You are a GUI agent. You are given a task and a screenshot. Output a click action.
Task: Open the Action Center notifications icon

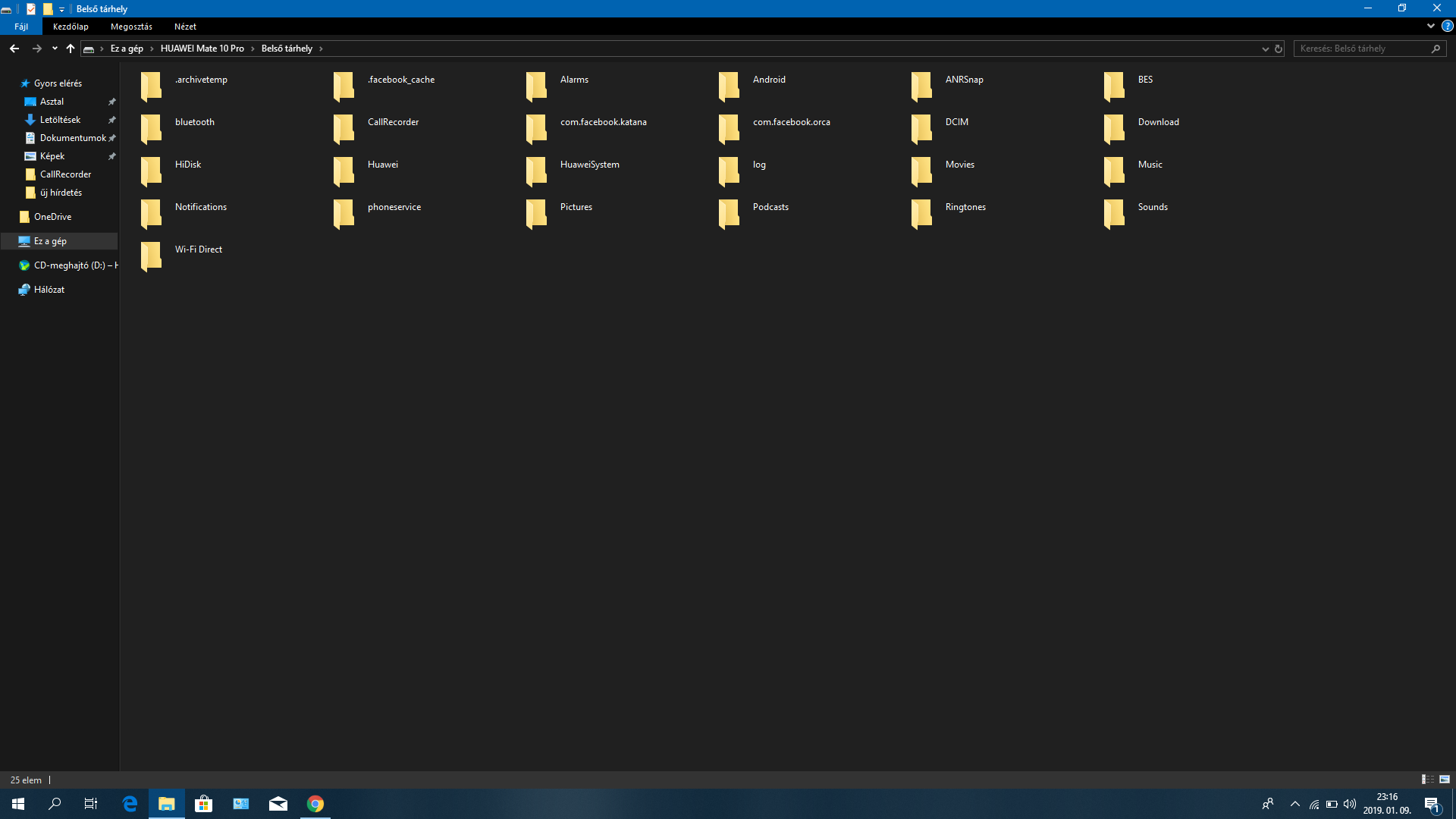[1432, 804]
